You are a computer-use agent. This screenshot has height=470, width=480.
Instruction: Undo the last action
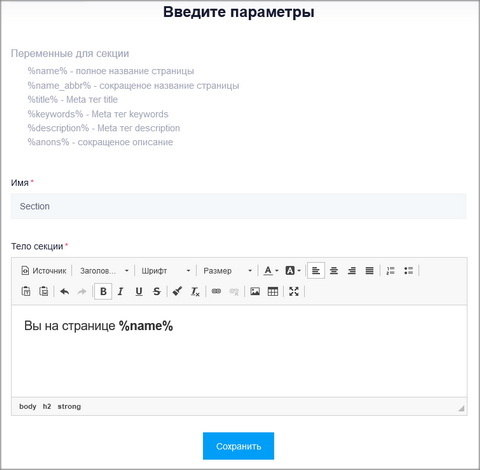(x=65, y=291)
